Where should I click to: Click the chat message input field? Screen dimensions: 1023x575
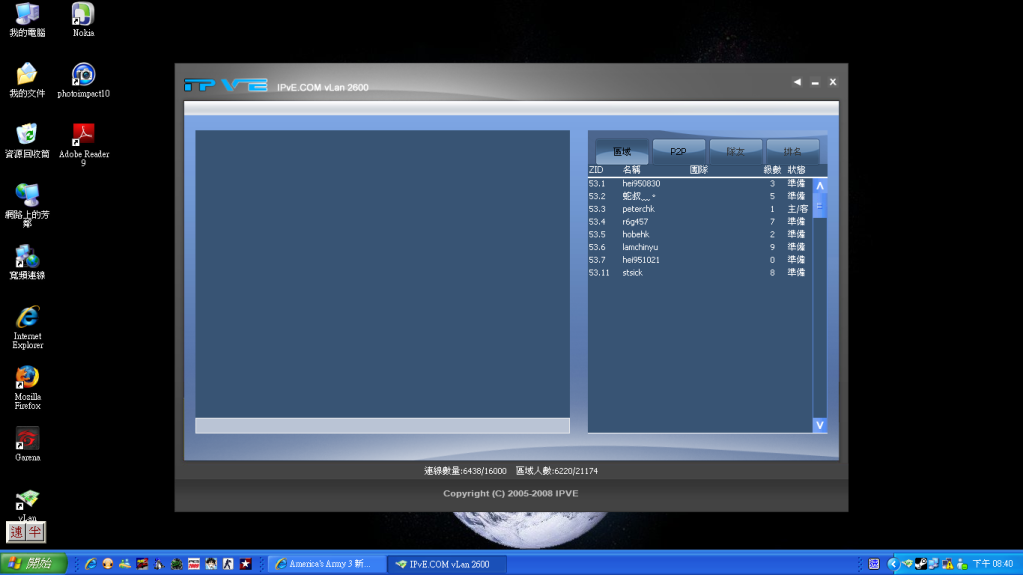[382, 426]
